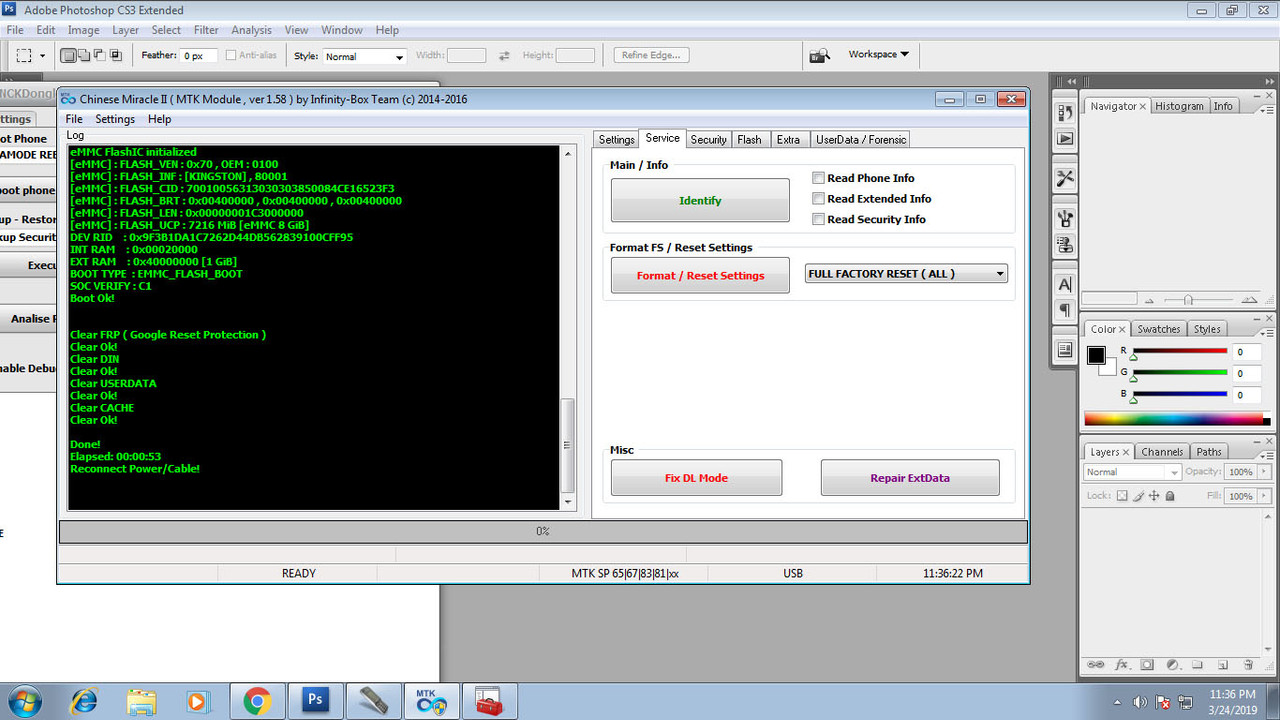Click the Repair ExtData button
The image size is (1280, 720).
(910, 478)
